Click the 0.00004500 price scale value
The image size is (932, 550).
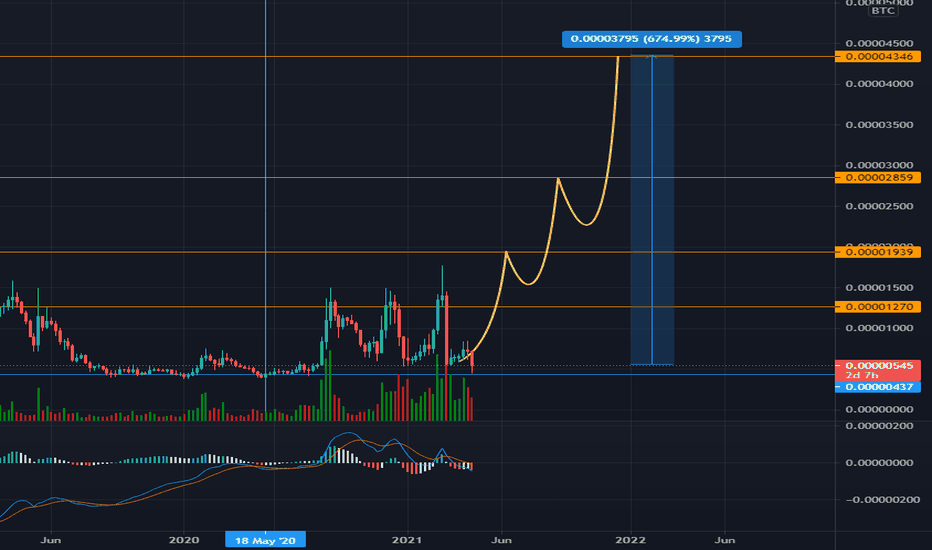[x=879, y=43]
